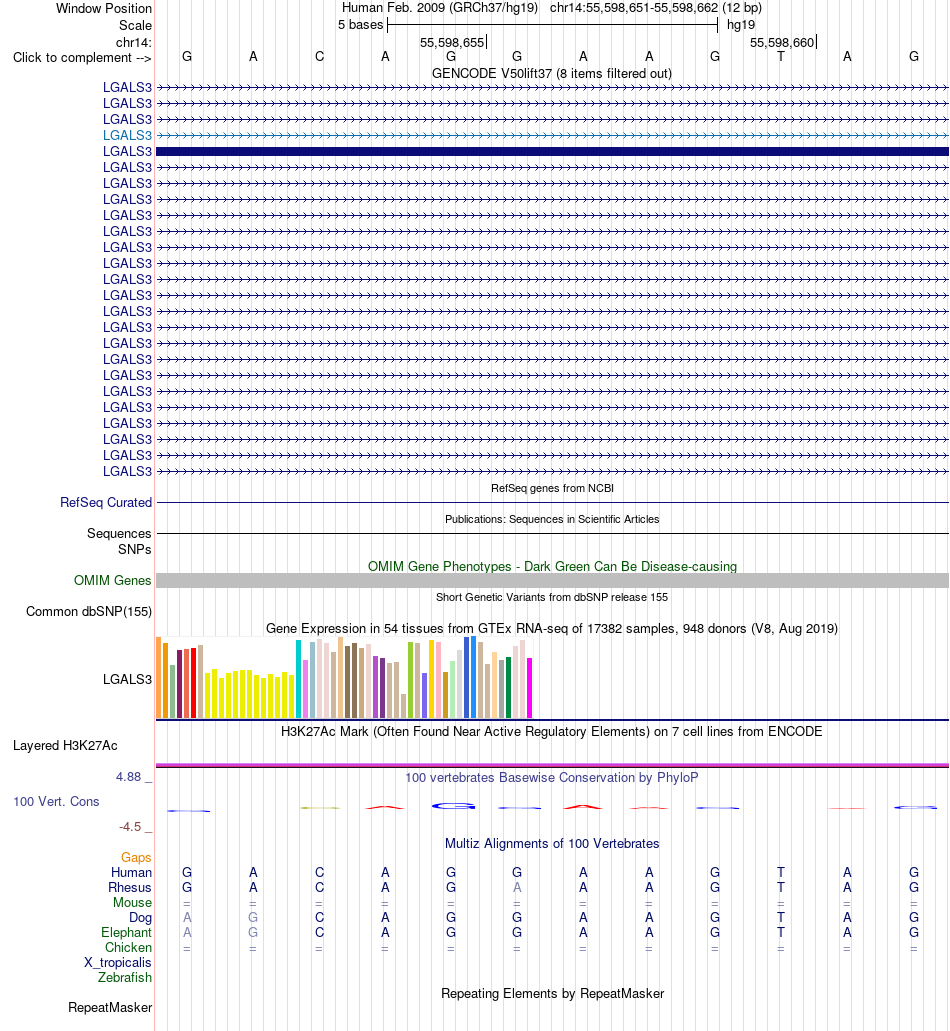Select the Chicken alignment row label

128,947
